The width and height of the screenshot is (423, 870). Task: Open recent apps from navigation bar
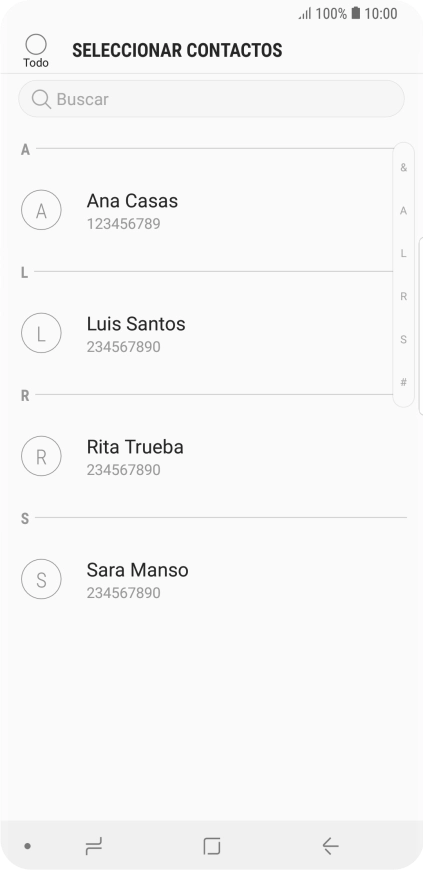click(93, 846)
